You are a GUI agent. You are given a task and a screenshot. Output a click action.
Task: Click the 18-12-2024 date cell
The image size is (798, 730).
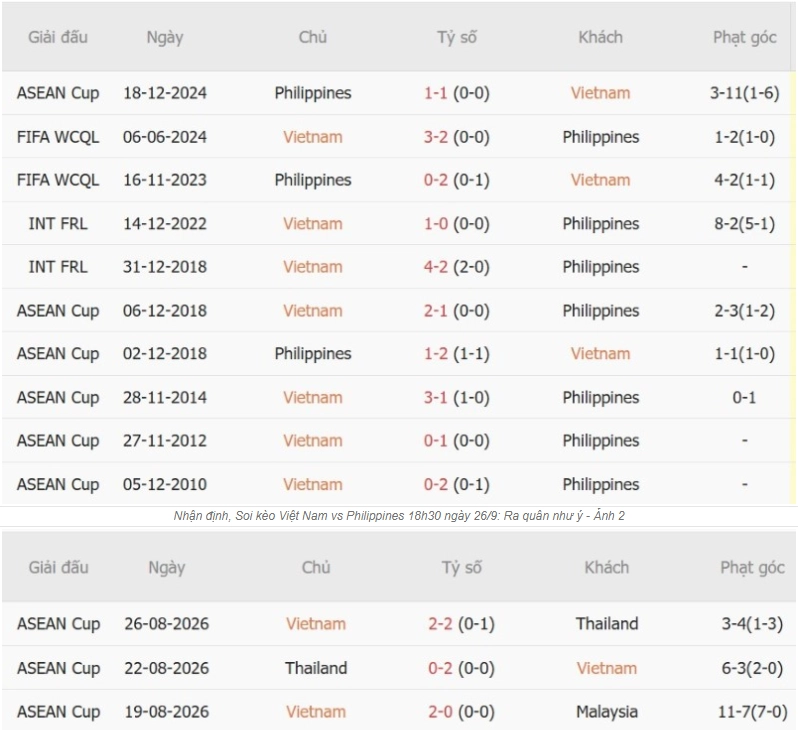[x=165, y=93]
